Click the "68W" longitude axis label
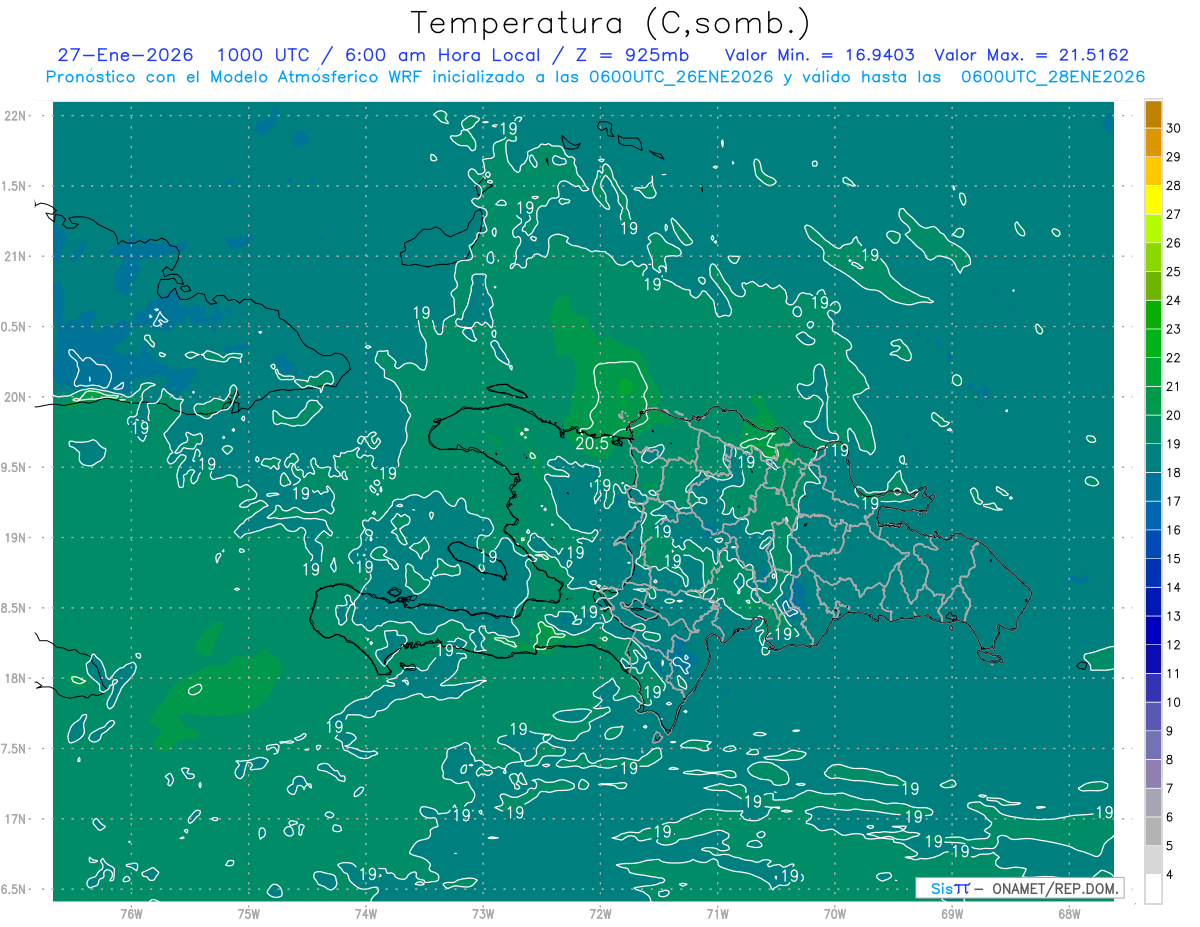Screen dimensions: 1200x927 [1069, 913]
